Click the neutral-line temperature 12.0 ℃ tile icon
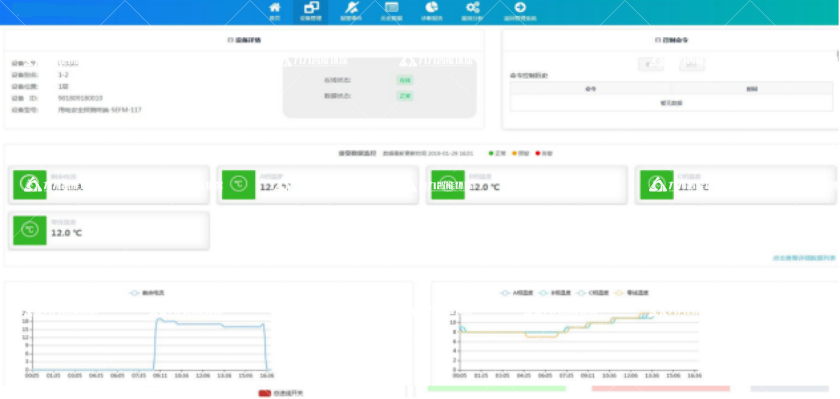Viewport: 840px width, 399px height. tap(29, 230)
